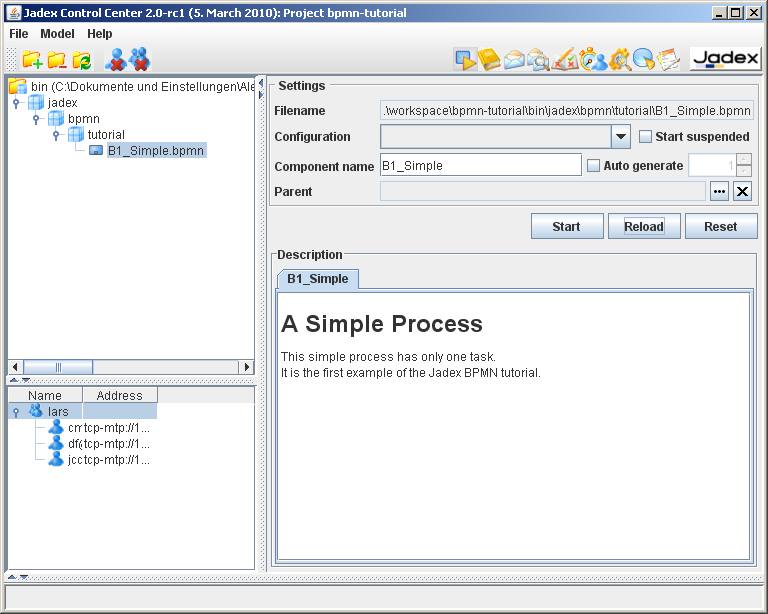The image size is (768, 614).
Task: Open the stopwatch with agent plugin icon
Action: coord(593,60)
